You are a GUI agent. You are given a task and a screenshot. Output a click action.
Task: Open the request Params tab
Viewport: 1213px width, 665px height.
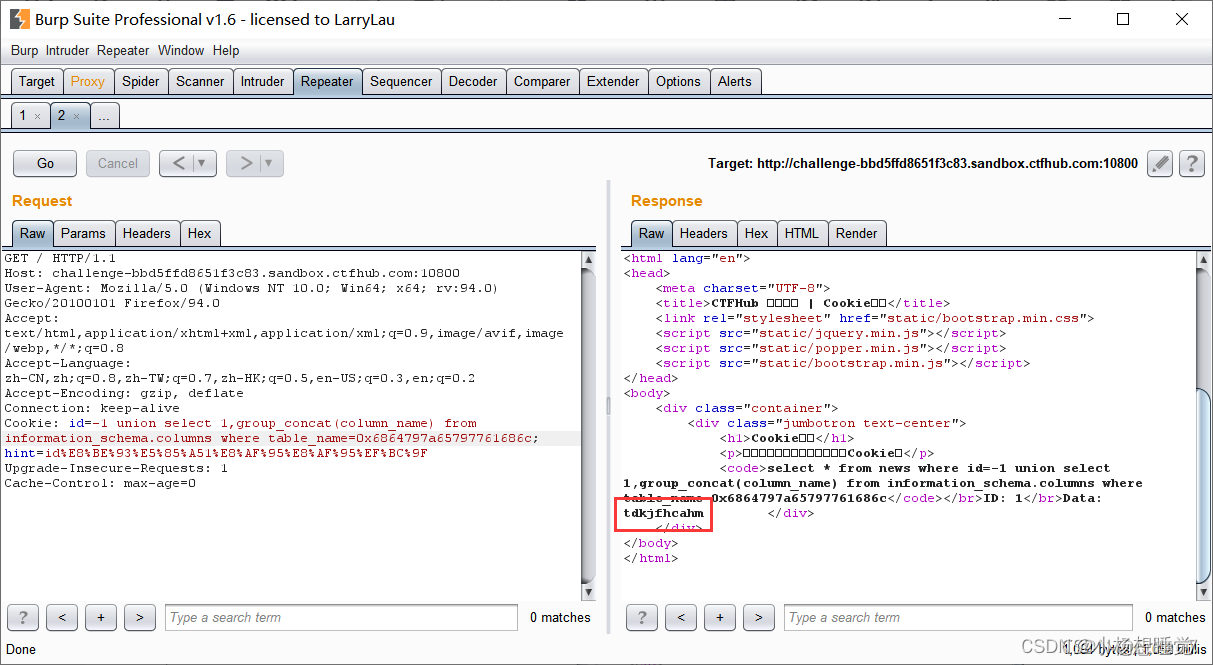tap(83, 233)
